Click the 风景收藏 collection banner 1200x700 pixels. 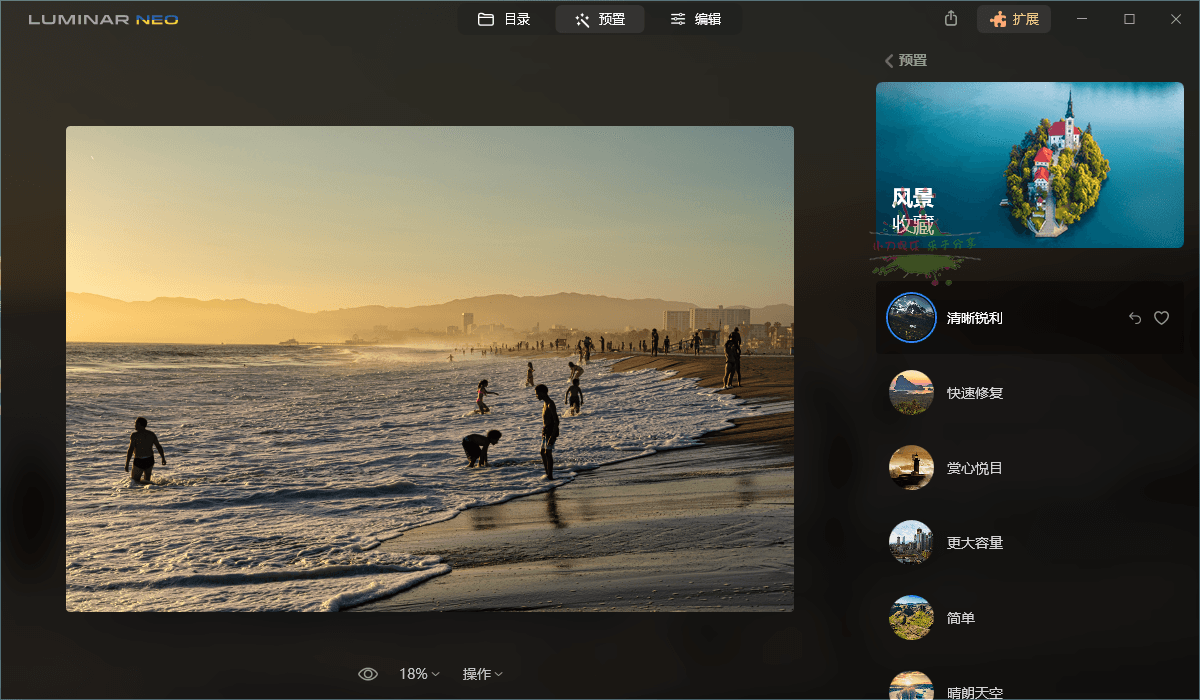[x=1030, y=164]
